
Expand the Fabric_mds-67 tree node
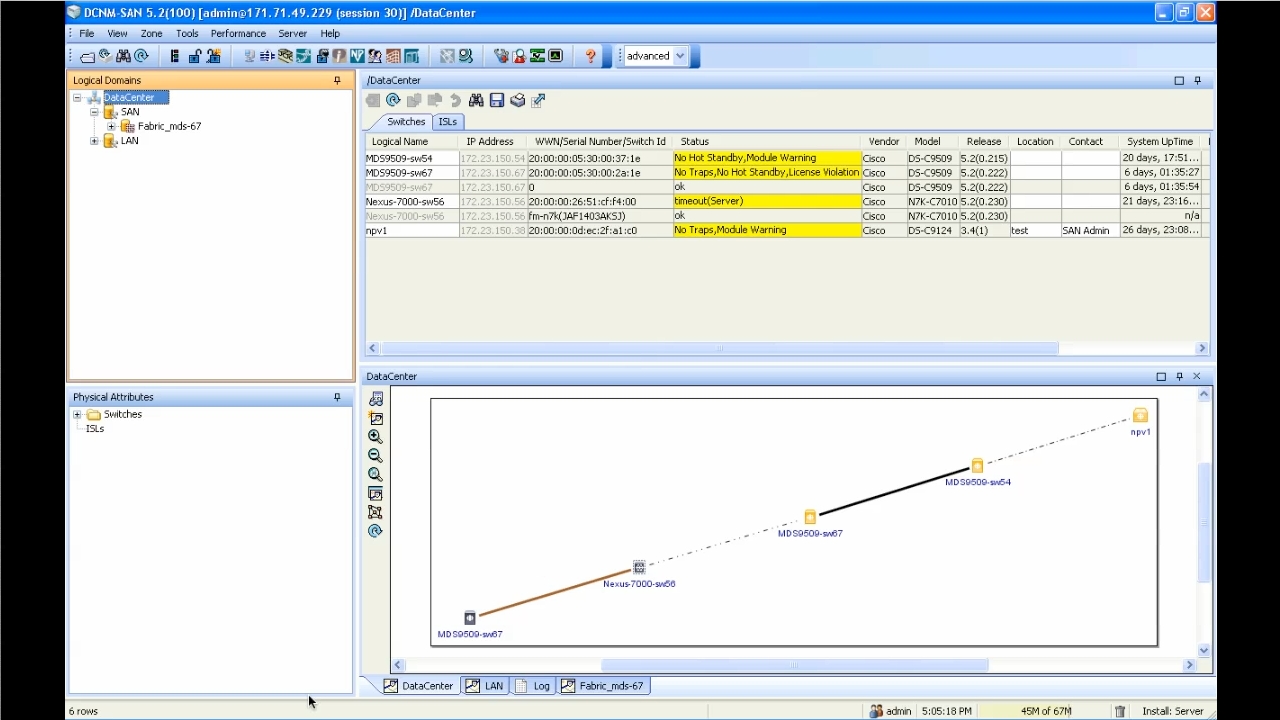(111, 127)
